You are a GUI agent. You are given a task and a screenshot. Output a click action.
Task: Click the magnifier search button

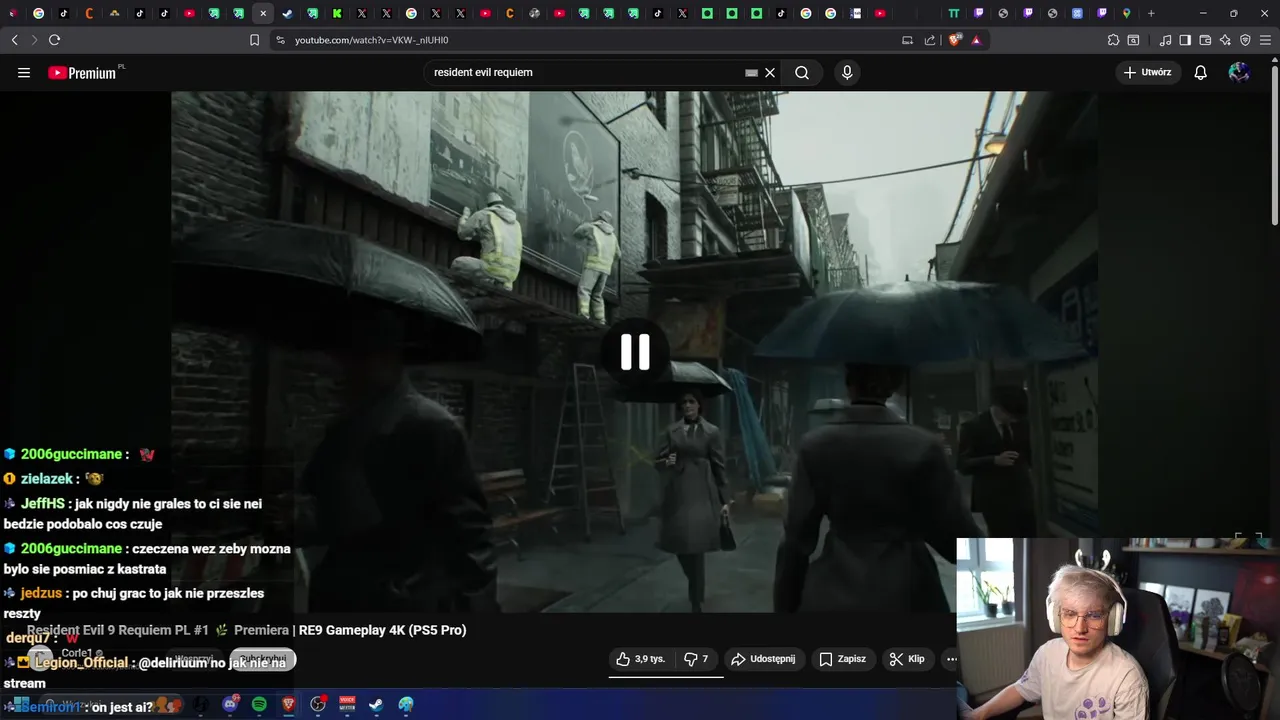click(802, 72)
